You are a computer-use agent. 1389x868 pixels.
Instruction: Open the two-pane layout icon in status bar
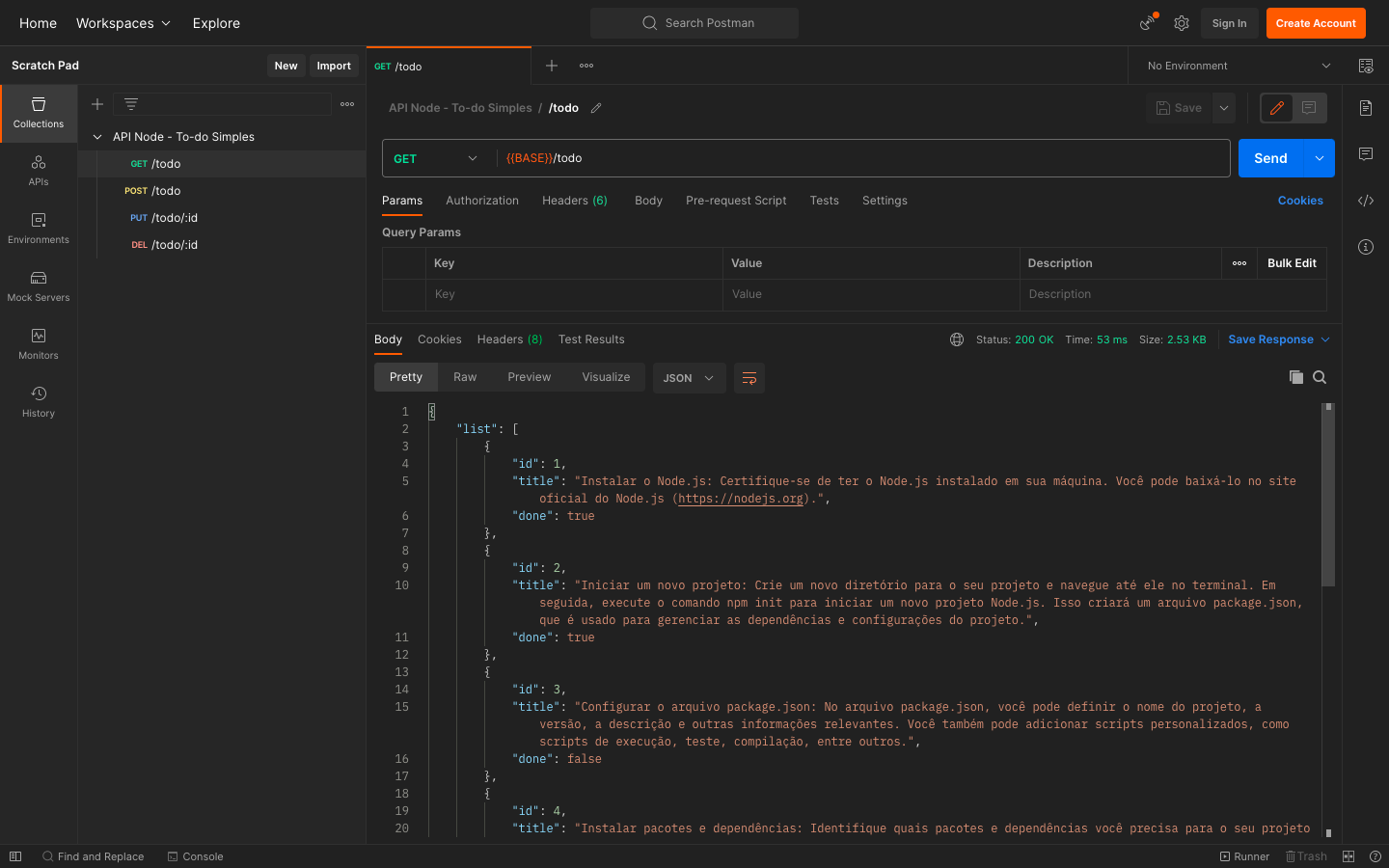(1348, 856)
